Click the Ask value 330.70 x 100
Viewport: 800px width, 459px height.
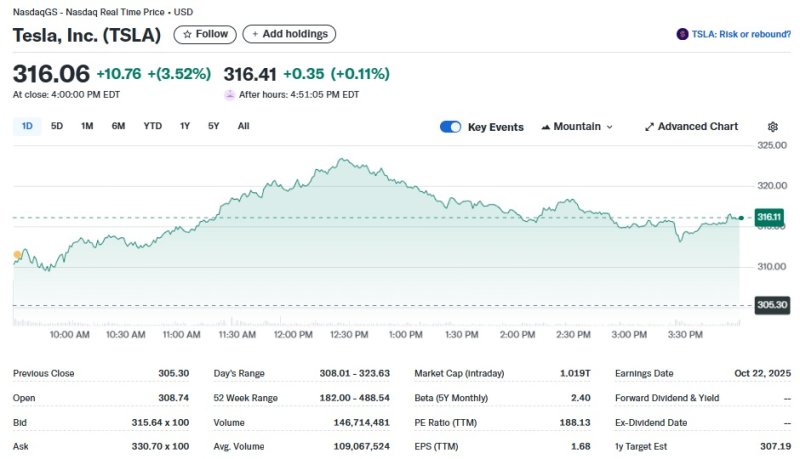(160, 446)
